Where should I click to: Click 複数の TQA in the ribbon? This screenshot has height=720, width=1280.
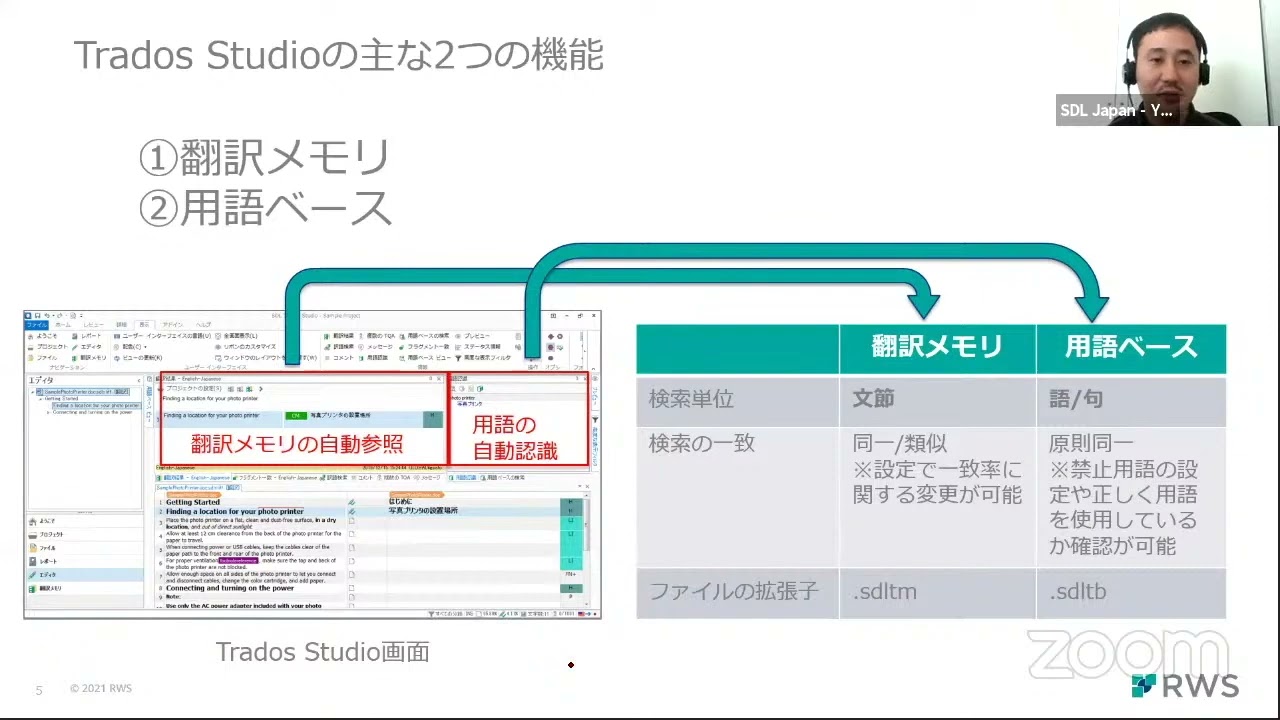point(377,336)
